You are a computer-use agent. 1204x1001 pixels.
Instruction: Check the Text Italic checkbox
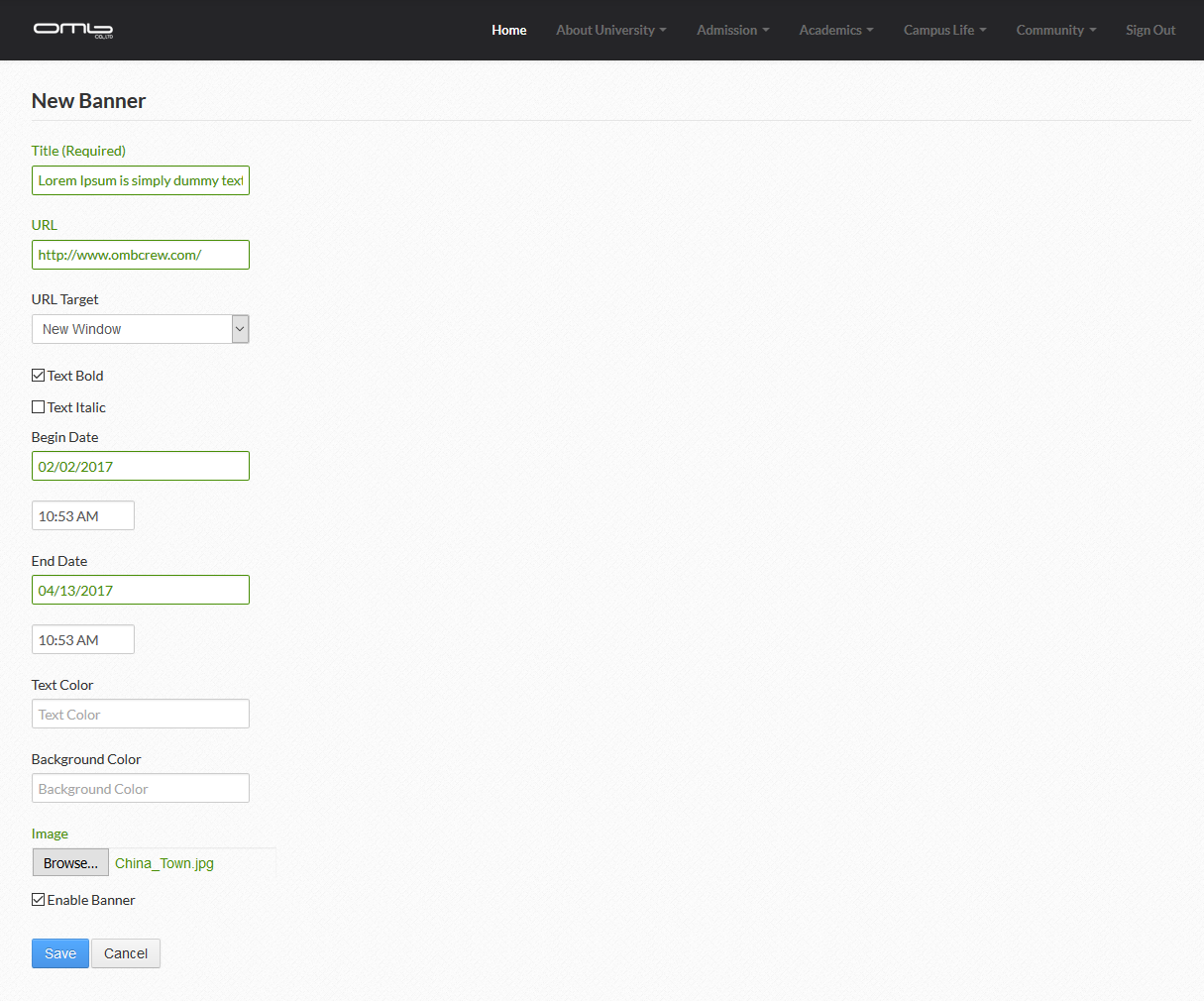[39, 407]
